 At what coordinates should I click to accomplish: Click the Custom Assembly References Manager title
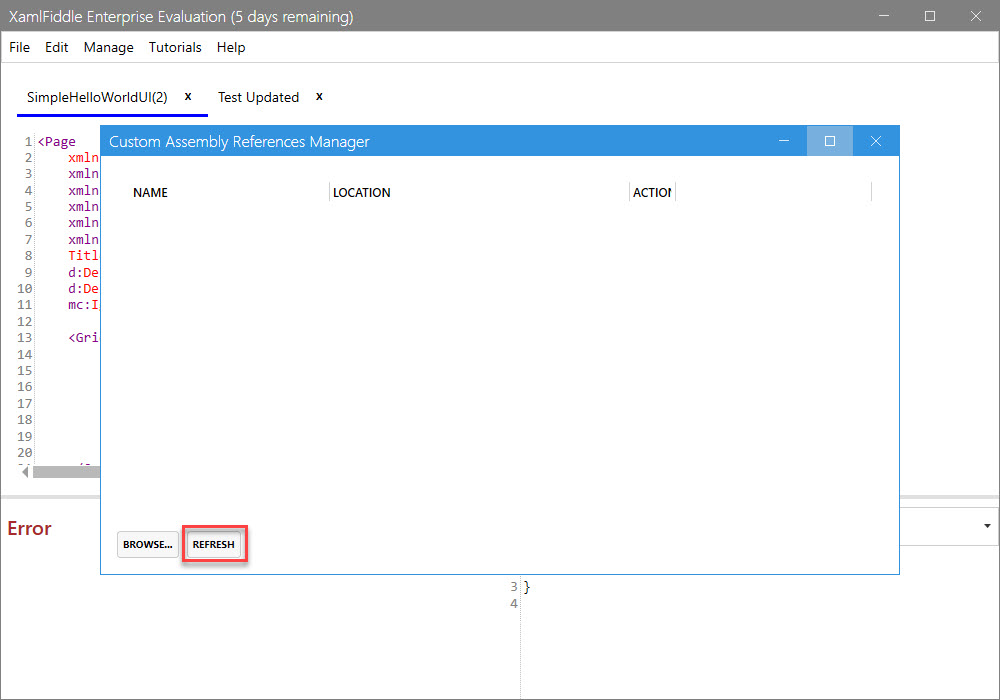[x=239, y=142]
